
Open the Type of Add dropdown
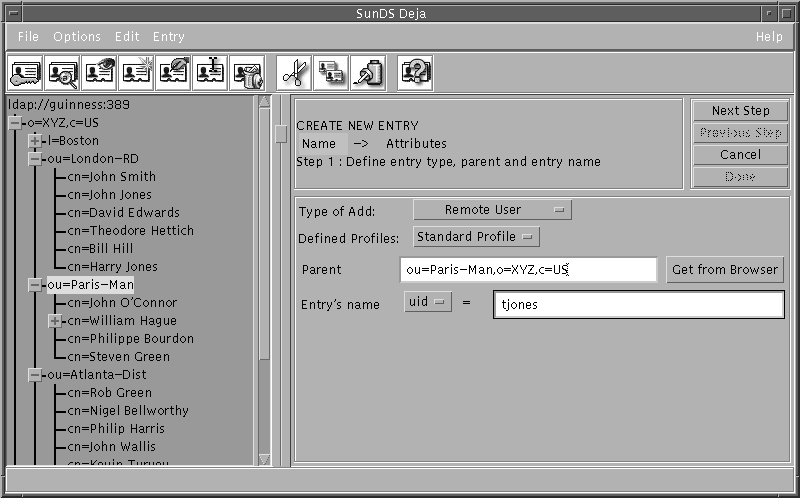(492, 210)
